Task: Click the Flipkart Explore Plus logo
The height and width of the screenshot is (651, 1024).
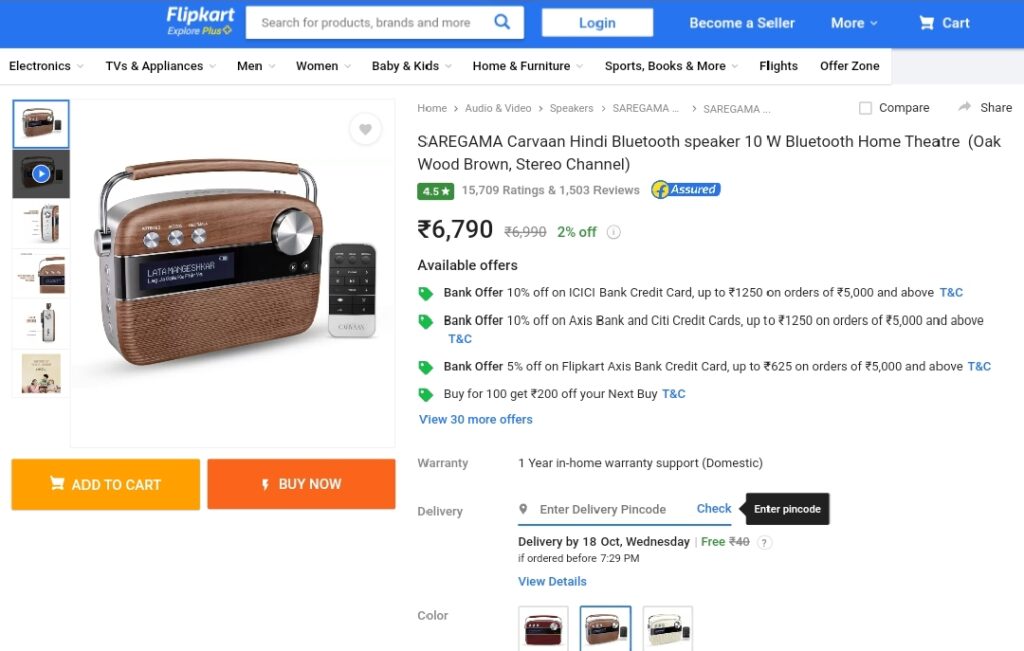Action: 200,21
